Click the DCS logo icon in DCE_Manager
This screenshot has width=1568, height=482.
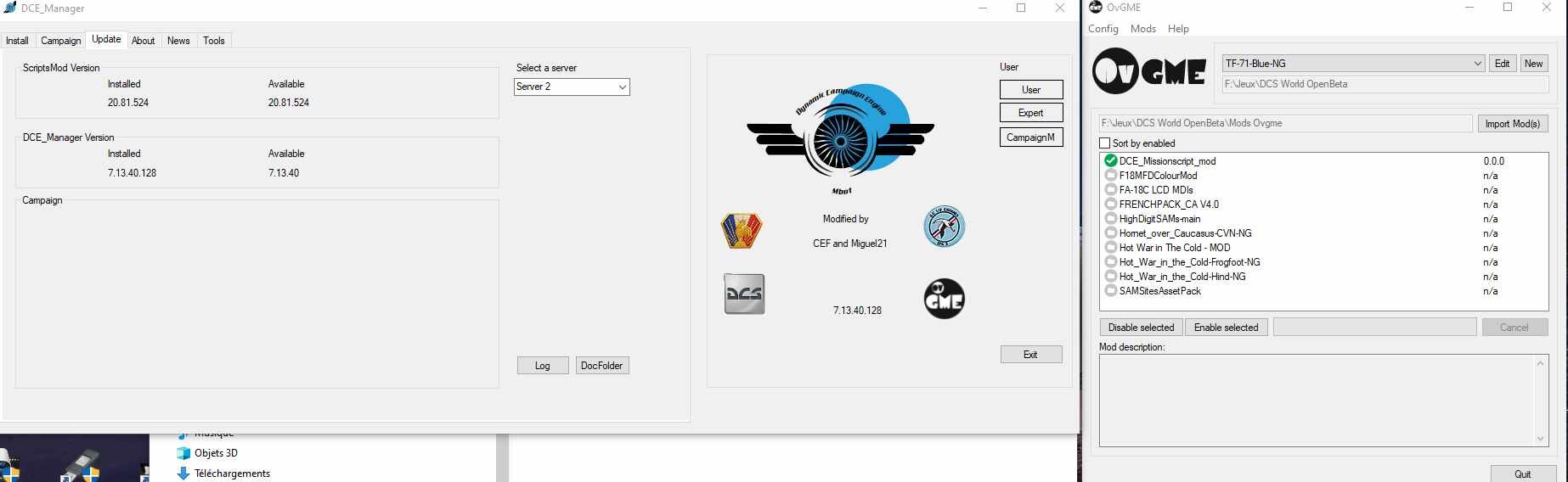click(744, 294)
